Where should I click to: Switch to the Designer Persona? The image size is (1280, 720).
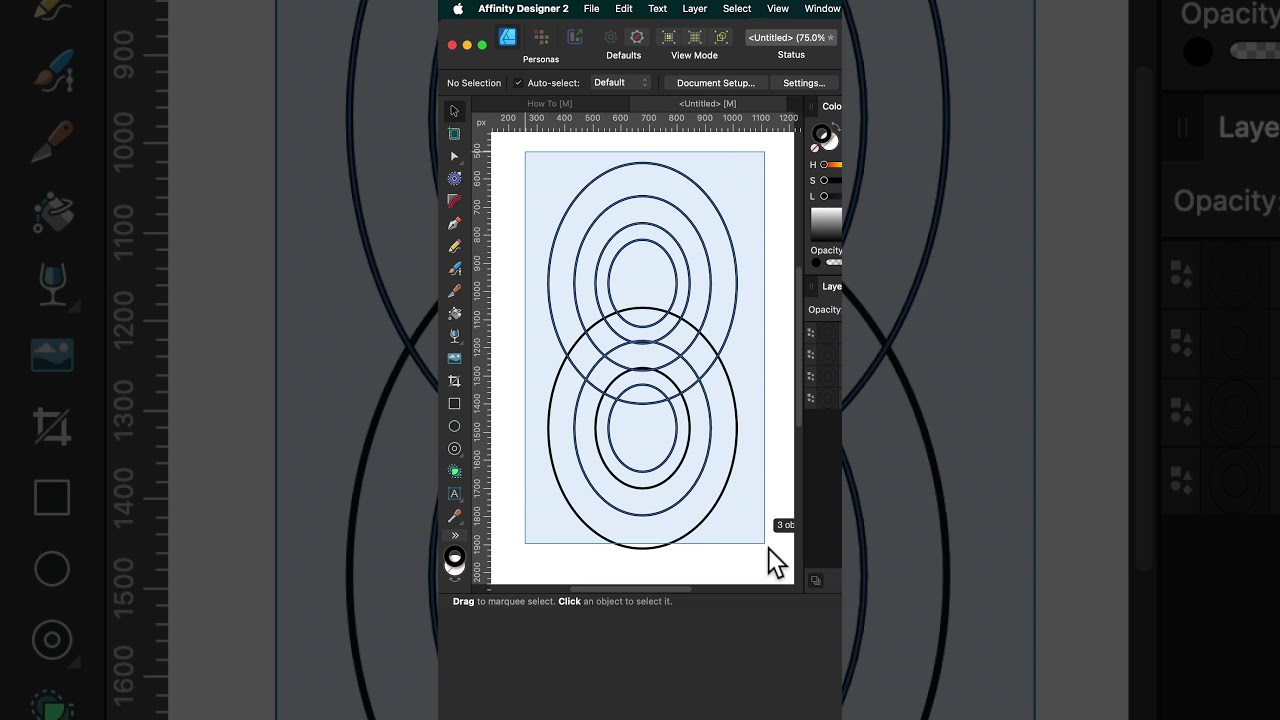pos(508,37)
